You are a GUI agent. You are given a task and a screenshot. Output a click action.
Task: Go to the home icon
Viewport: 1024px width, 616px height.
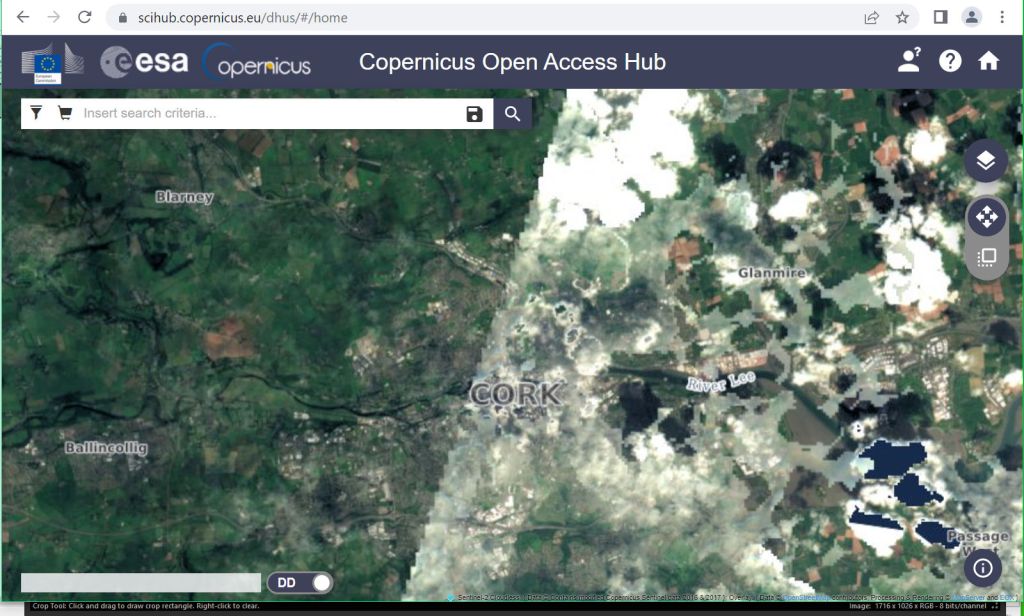pyautogui.click(x=988, y=61)
